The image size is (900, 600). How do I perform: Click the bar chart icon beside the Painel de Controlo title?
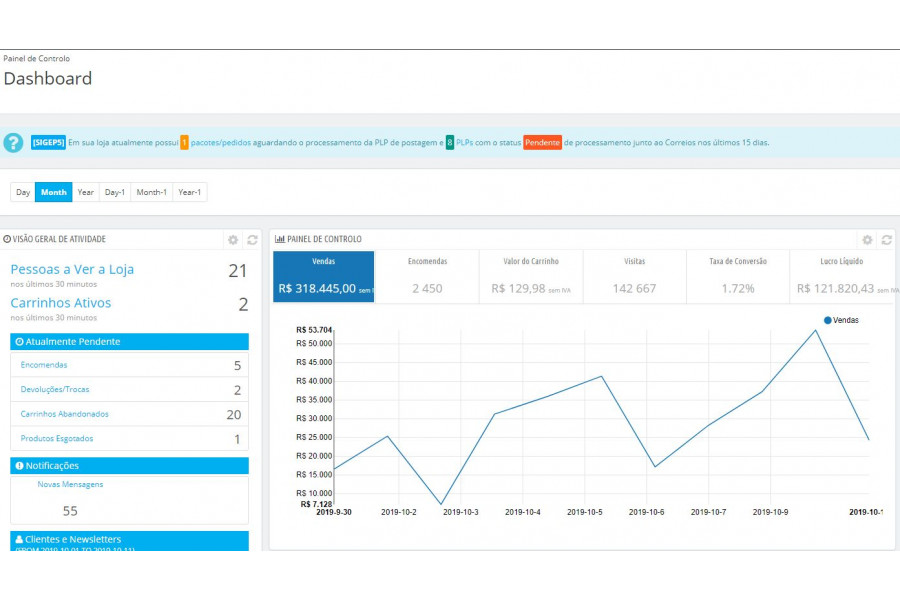tap(280, 239)
